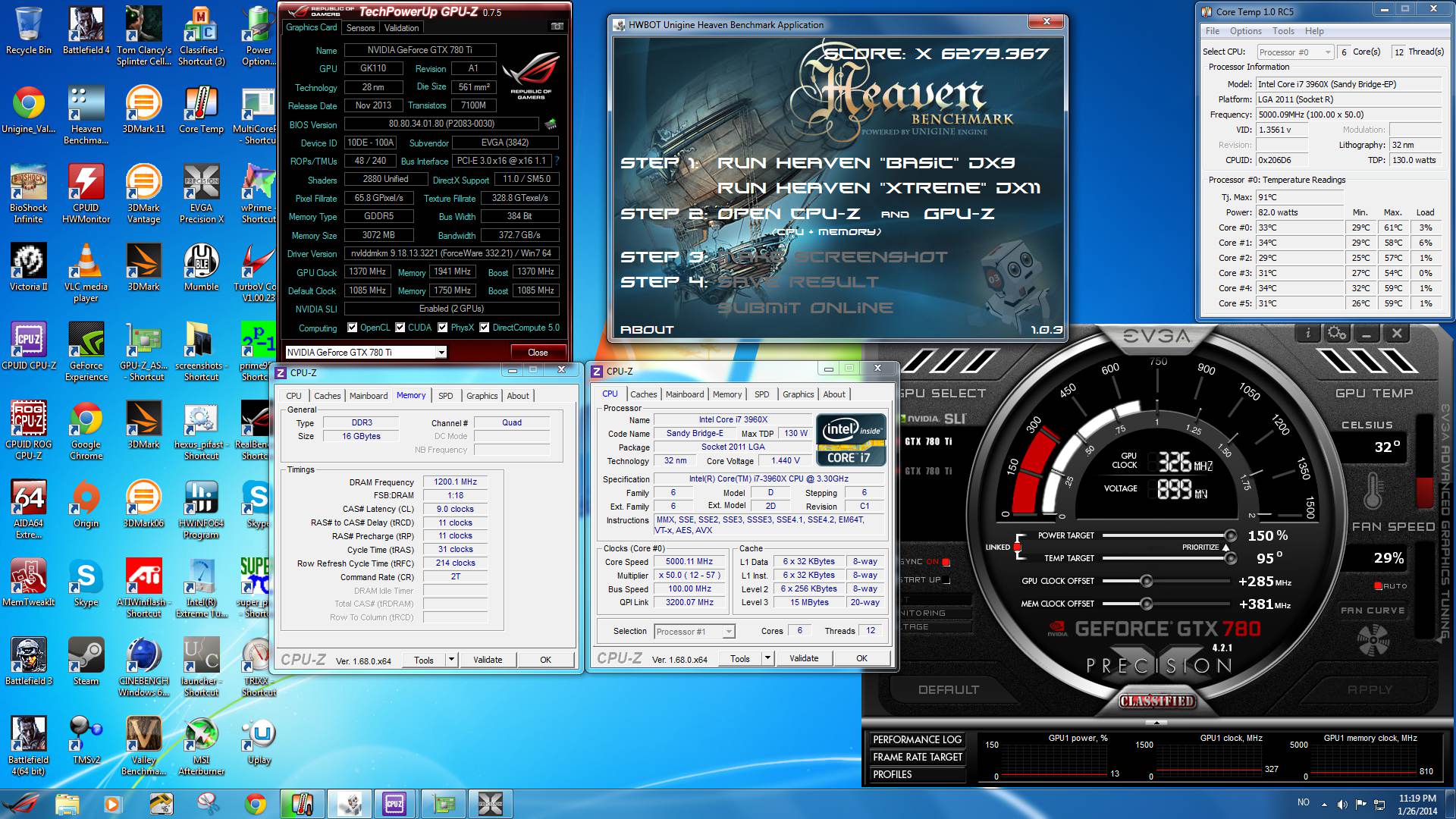Toggle START UP checkbox in Precision
Screen dimensions: 1456x819
point(946,580)
